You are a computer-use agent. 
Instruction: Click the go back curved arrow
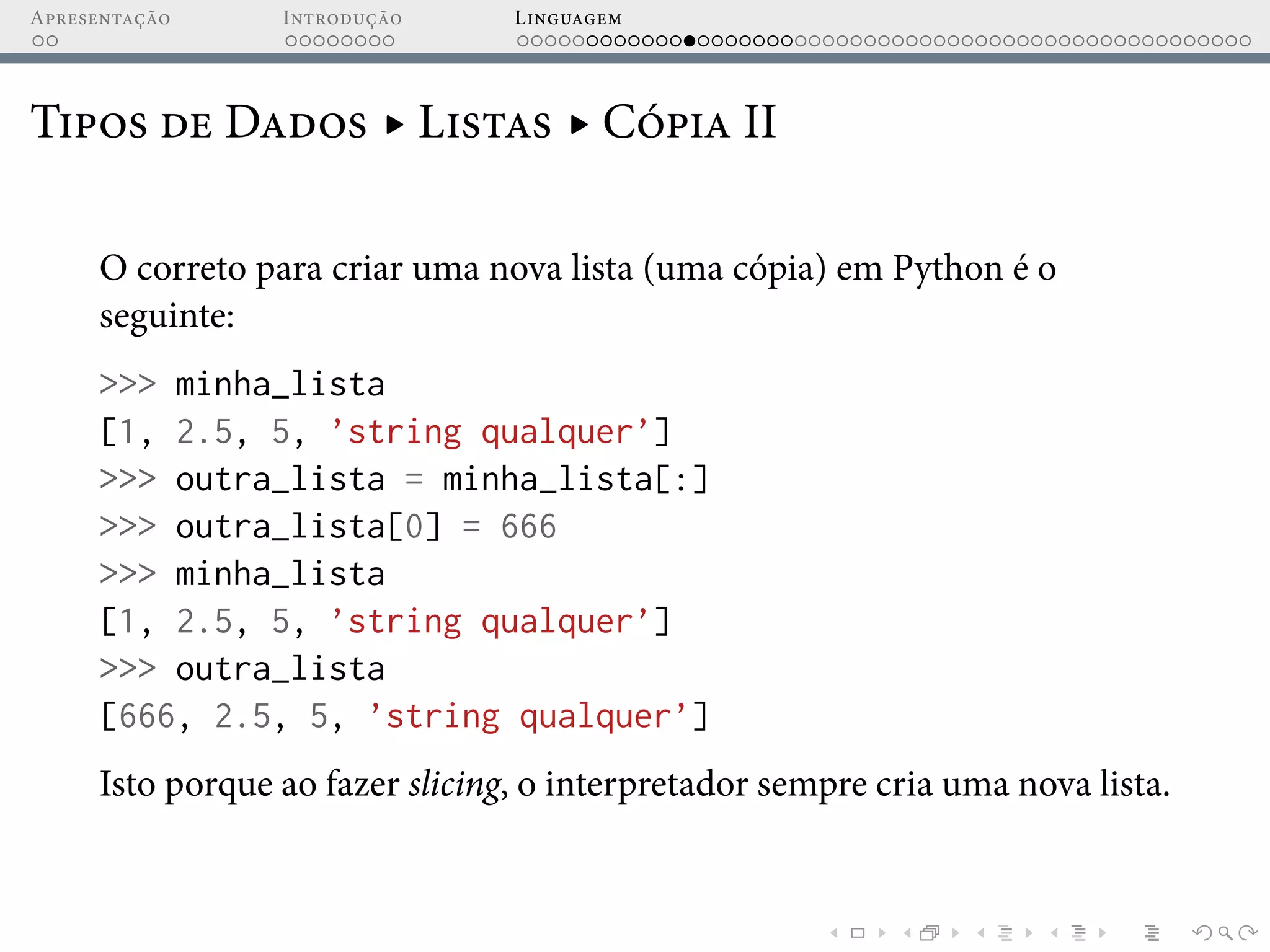click(x=1202, y=933)
